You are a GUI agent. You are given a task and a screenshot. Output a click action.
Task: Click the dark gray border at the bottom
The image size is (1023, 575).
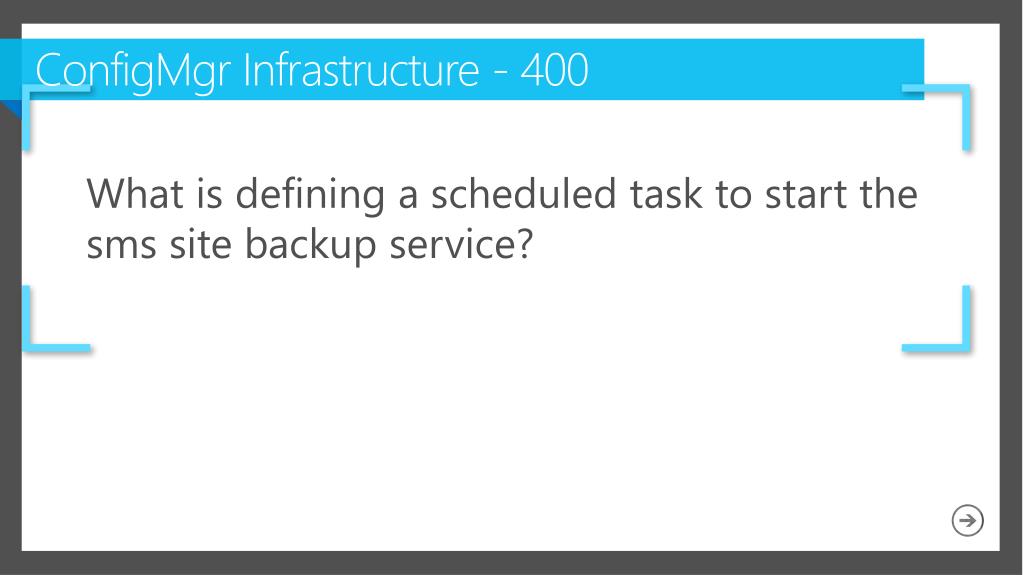(x=512, y=563)
